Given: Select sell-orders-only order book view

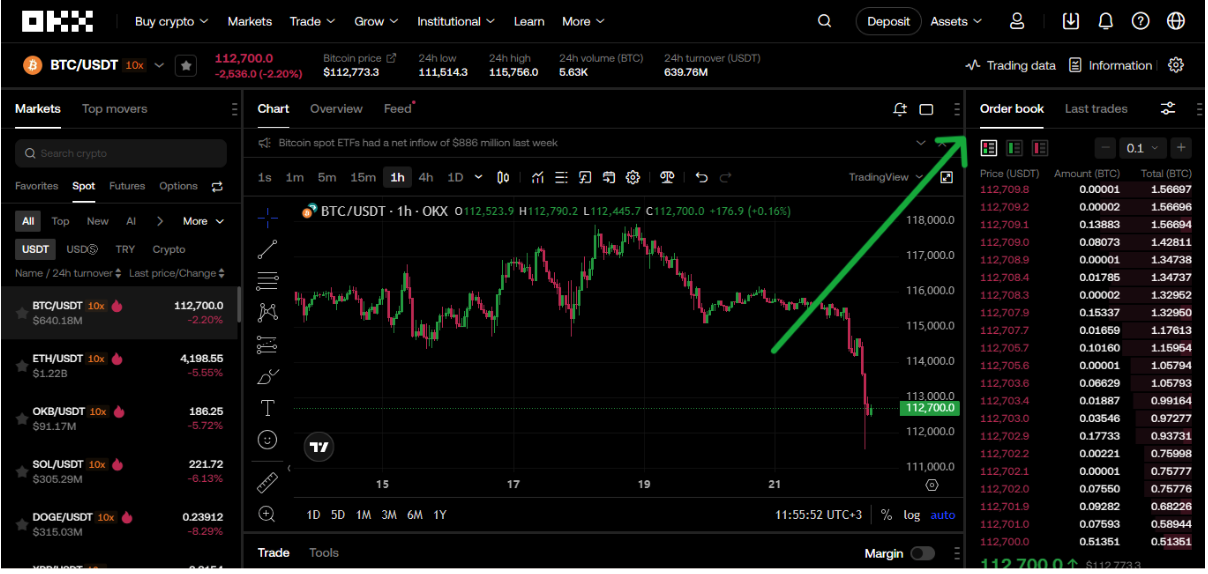Looking at the screenshot, I should tap(1040, 148).
